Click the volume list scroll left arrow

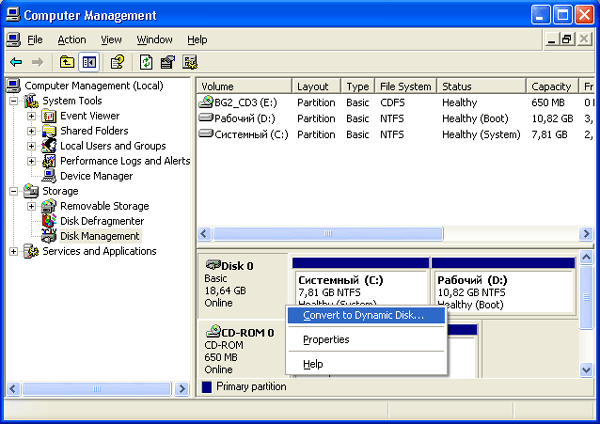(204, 234)
